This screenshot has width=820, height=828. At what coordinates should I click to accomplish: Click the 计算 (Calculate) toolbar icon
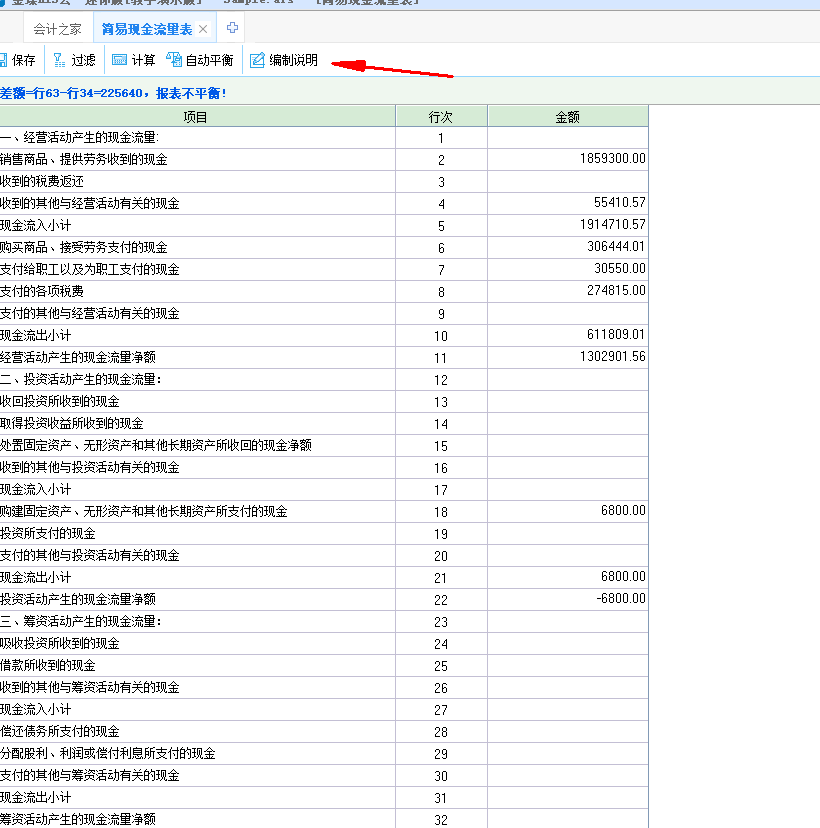tap(133, 60)
